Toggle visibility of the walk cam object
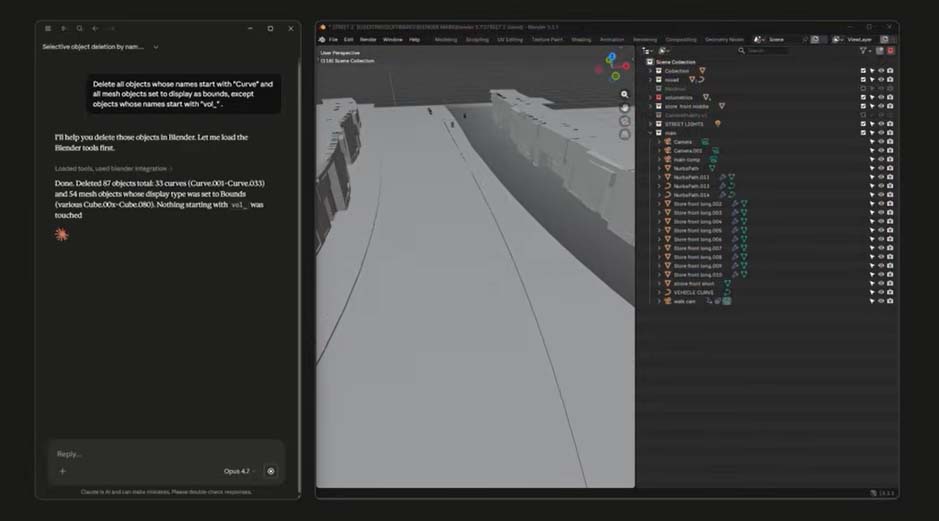Image resolution: width=939 pixels, height=521 pixels. [881, 301]
